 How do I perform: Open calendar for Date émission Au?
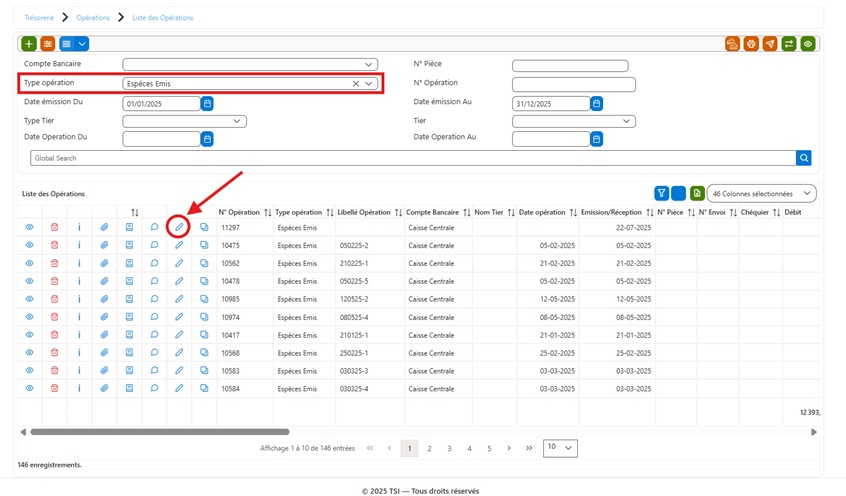[x=596, y=103]
